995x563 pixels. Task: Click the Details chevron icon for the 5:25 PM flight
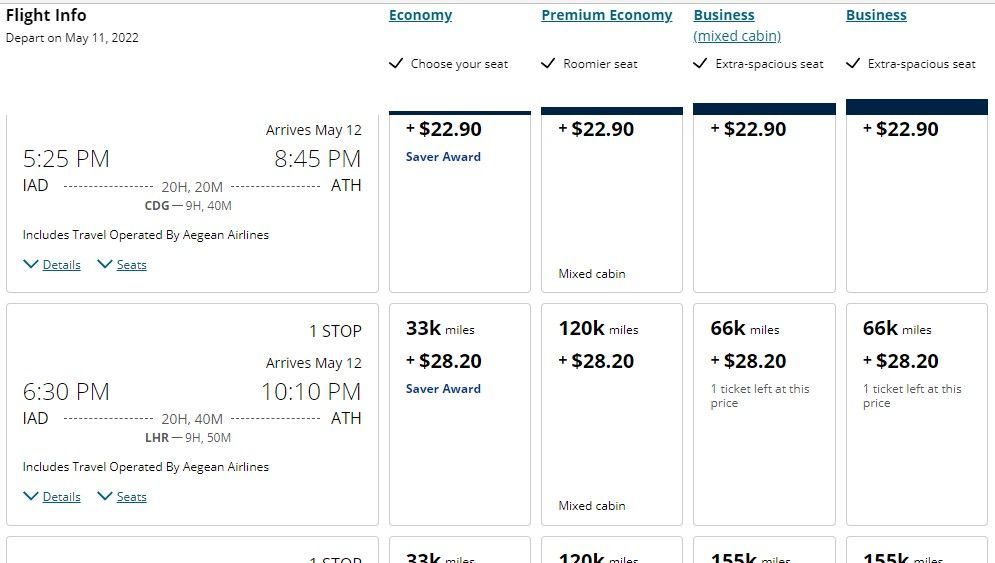point(31,264)
